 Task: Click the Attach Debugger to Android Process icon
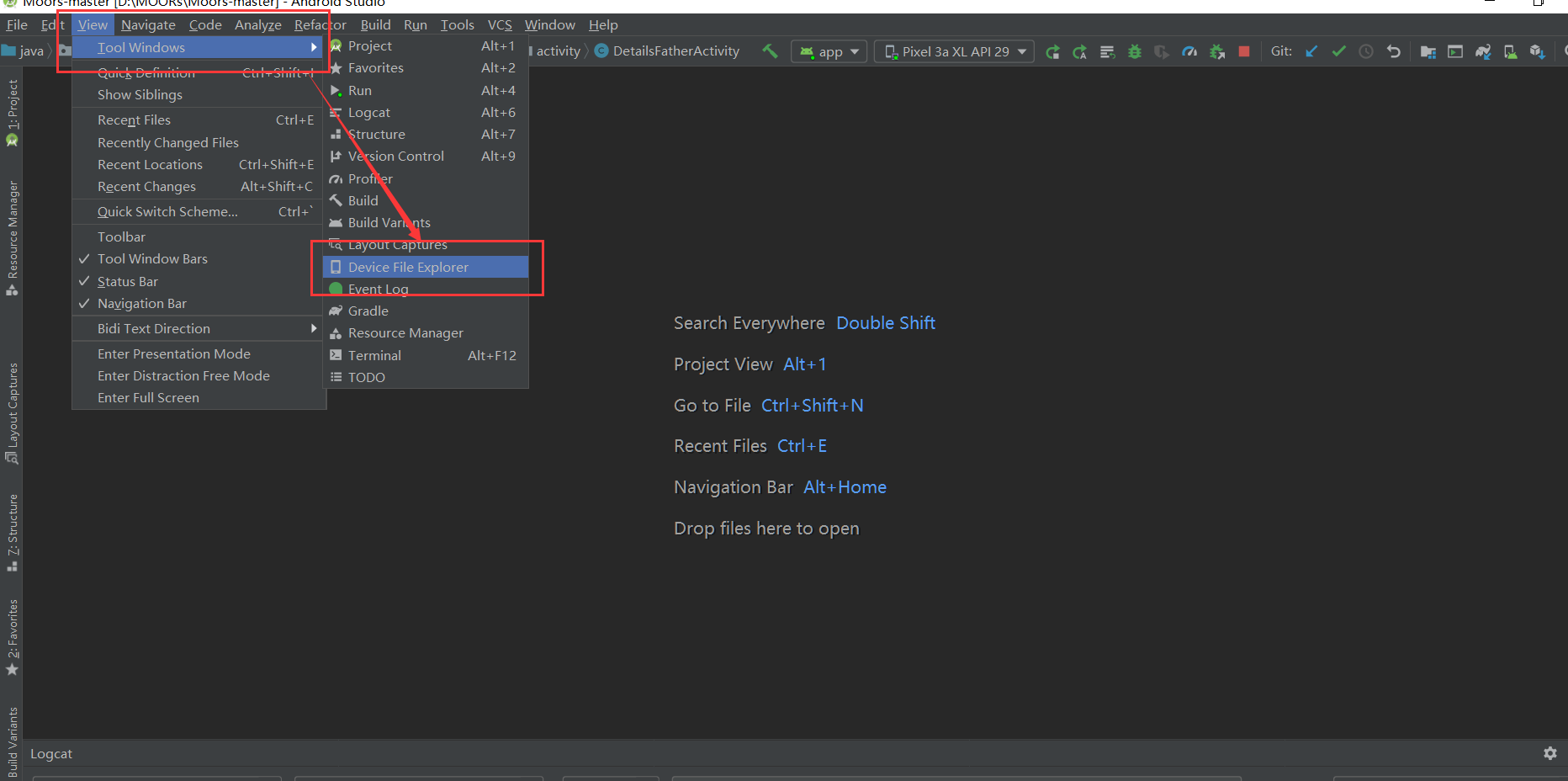[x=1216, y=52]
